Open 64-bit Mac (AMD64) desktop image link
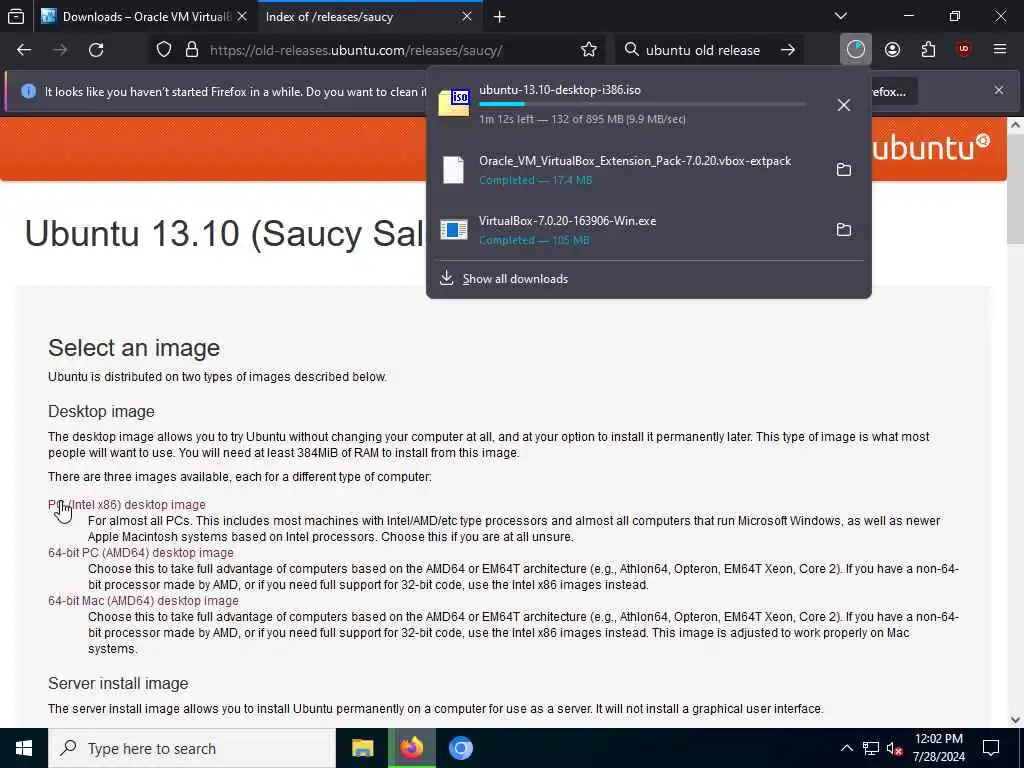This screenshot has width=1024, height=768. 143,601
